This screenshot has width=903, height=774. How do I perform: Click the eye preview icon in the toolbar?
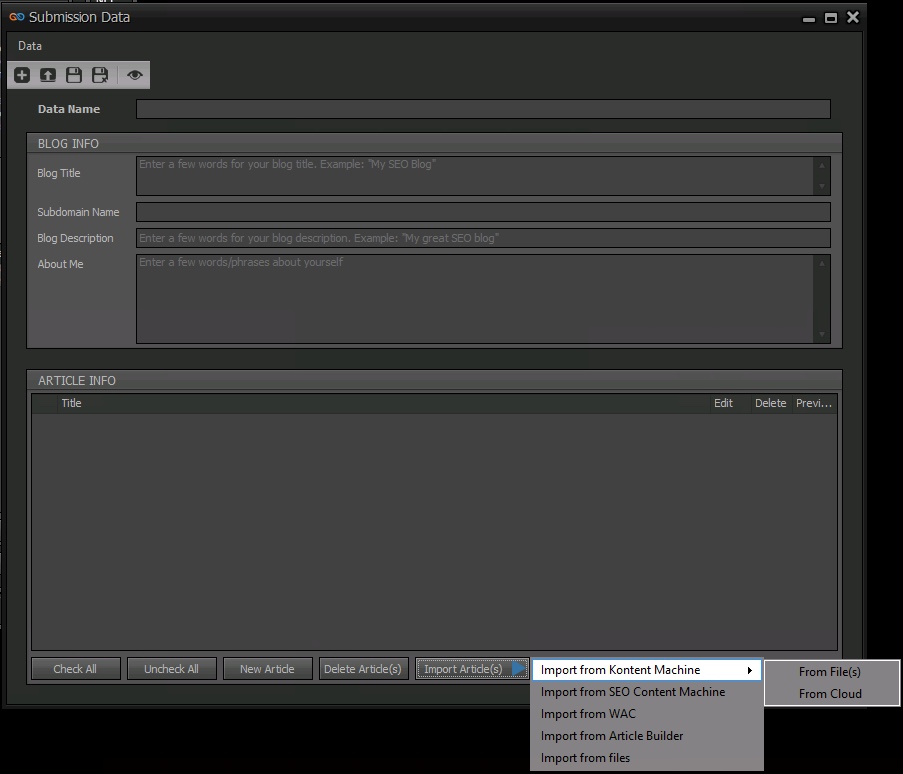(x=135, y=75)
